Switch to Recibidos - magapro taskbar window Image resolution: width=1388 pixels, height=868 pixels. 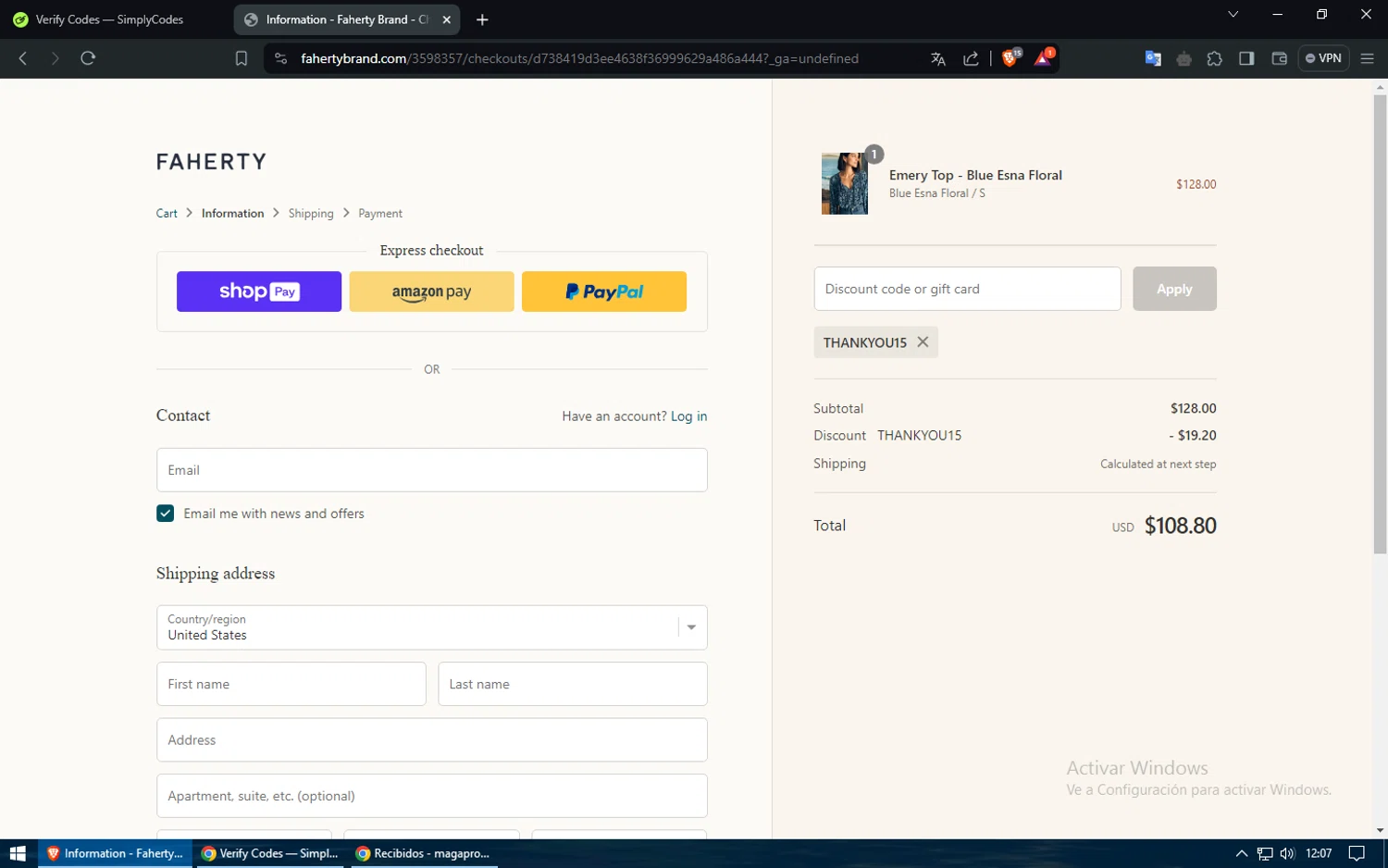[424, 853]
